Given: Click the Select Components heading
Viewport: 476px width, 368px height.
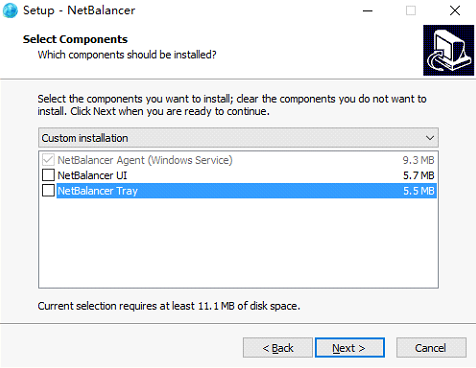Looking at the screenshot, I should pos(75,39).
